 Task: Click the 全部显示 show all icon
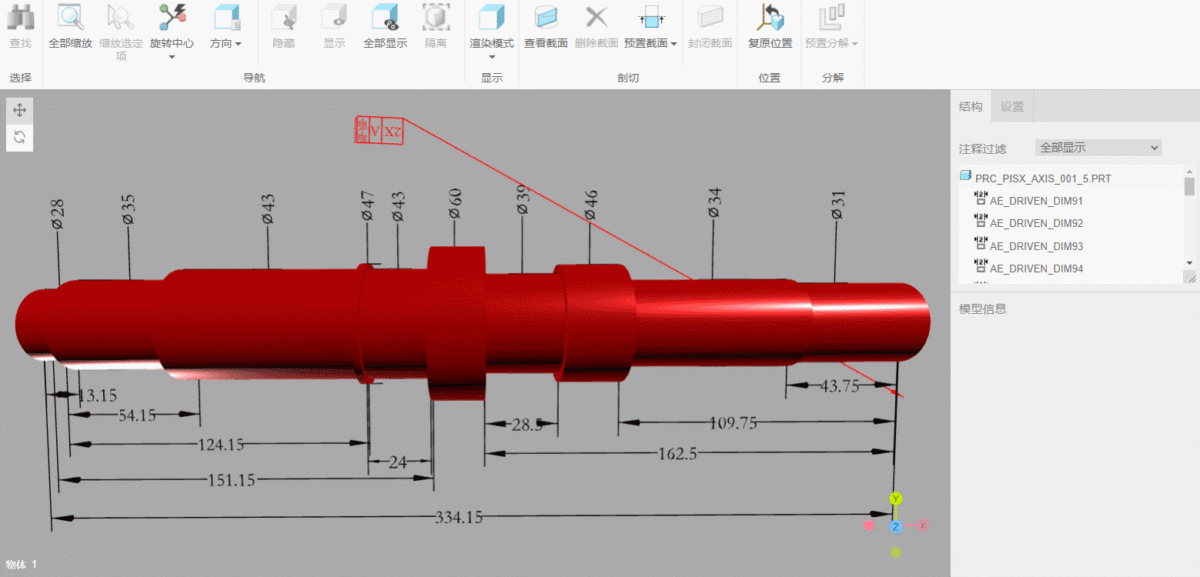point(385,17)
